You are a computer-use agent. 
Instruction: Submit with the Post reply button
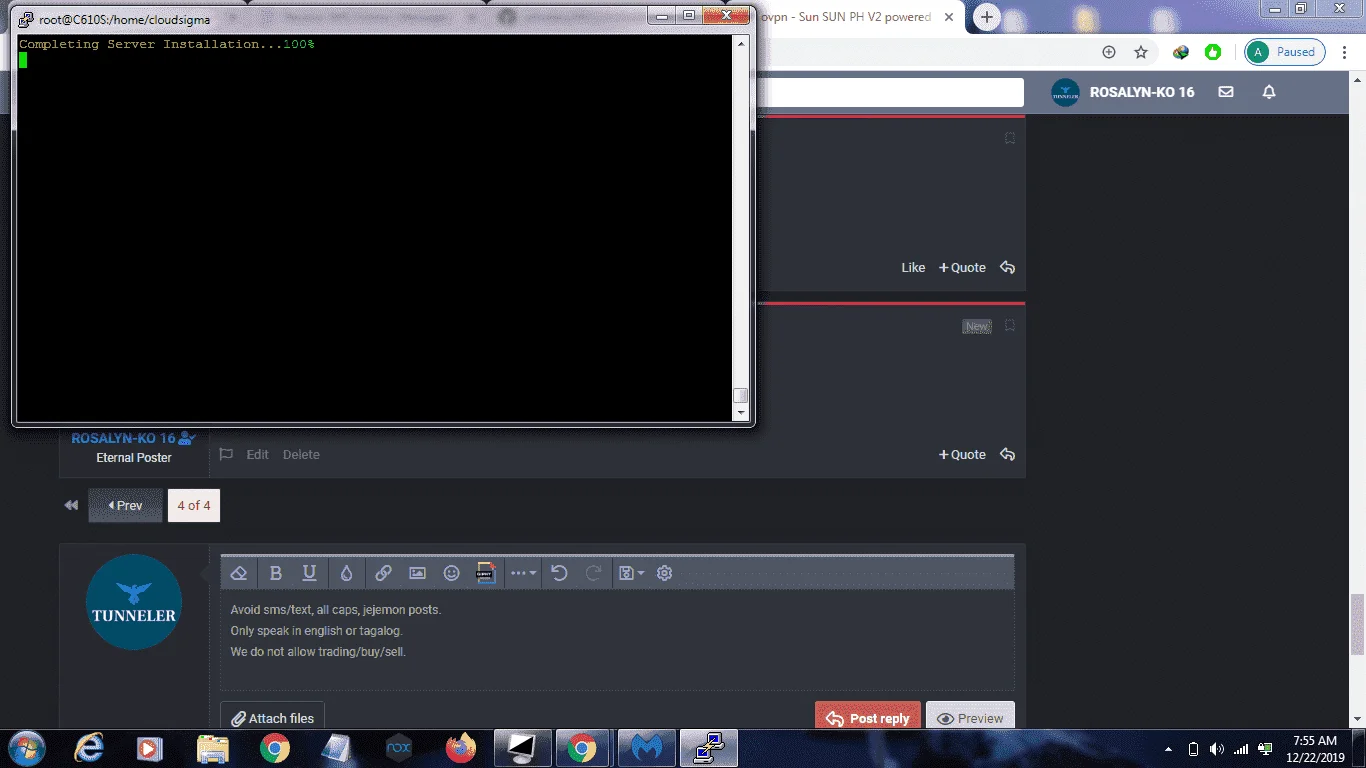(868, 718)
